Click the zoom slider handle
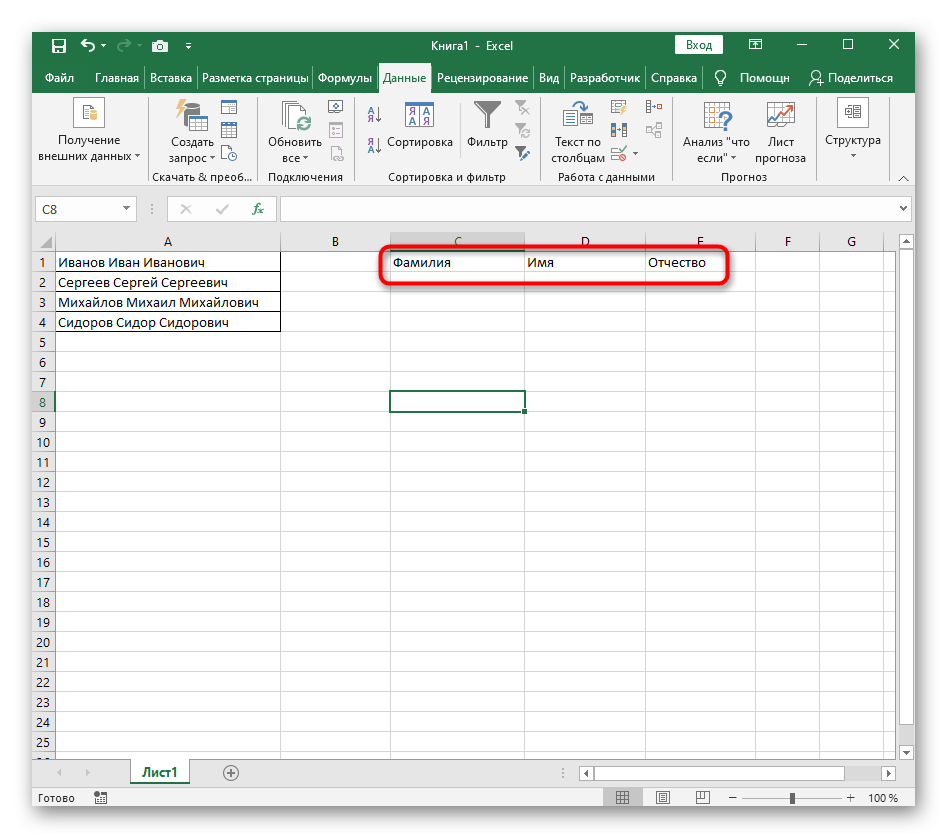This screenshot has height=838, width=947. point(792,798)
